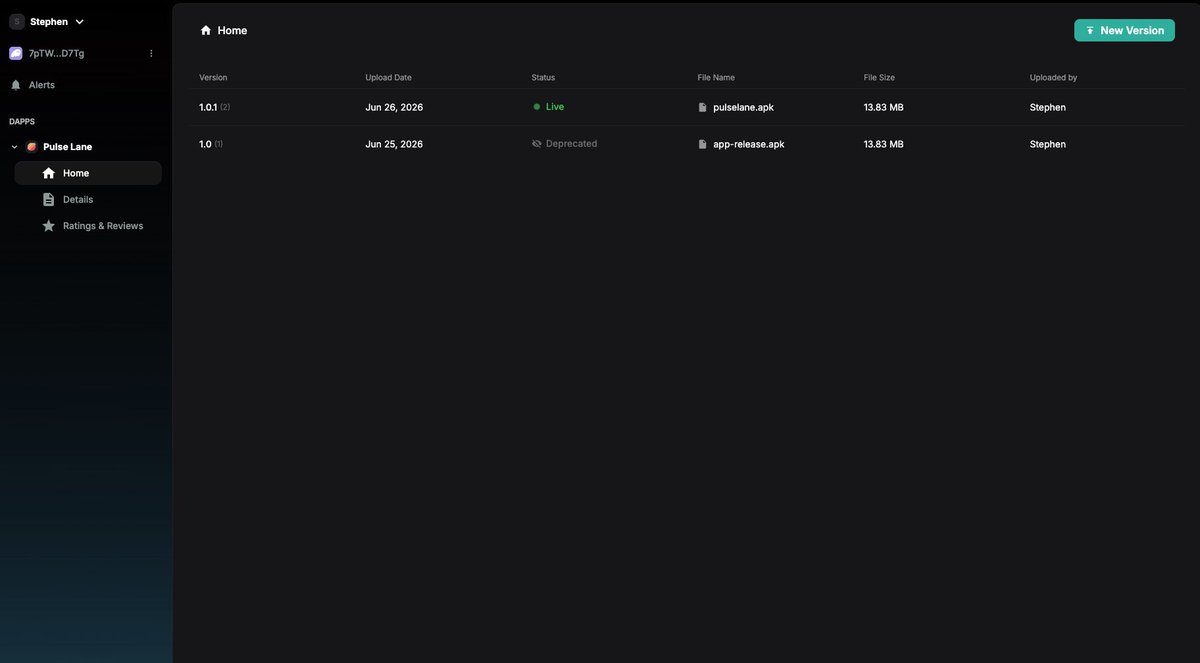Click the pulselane.apk file name
This screenshot has width=1200, height=663.
click(743, 107)
